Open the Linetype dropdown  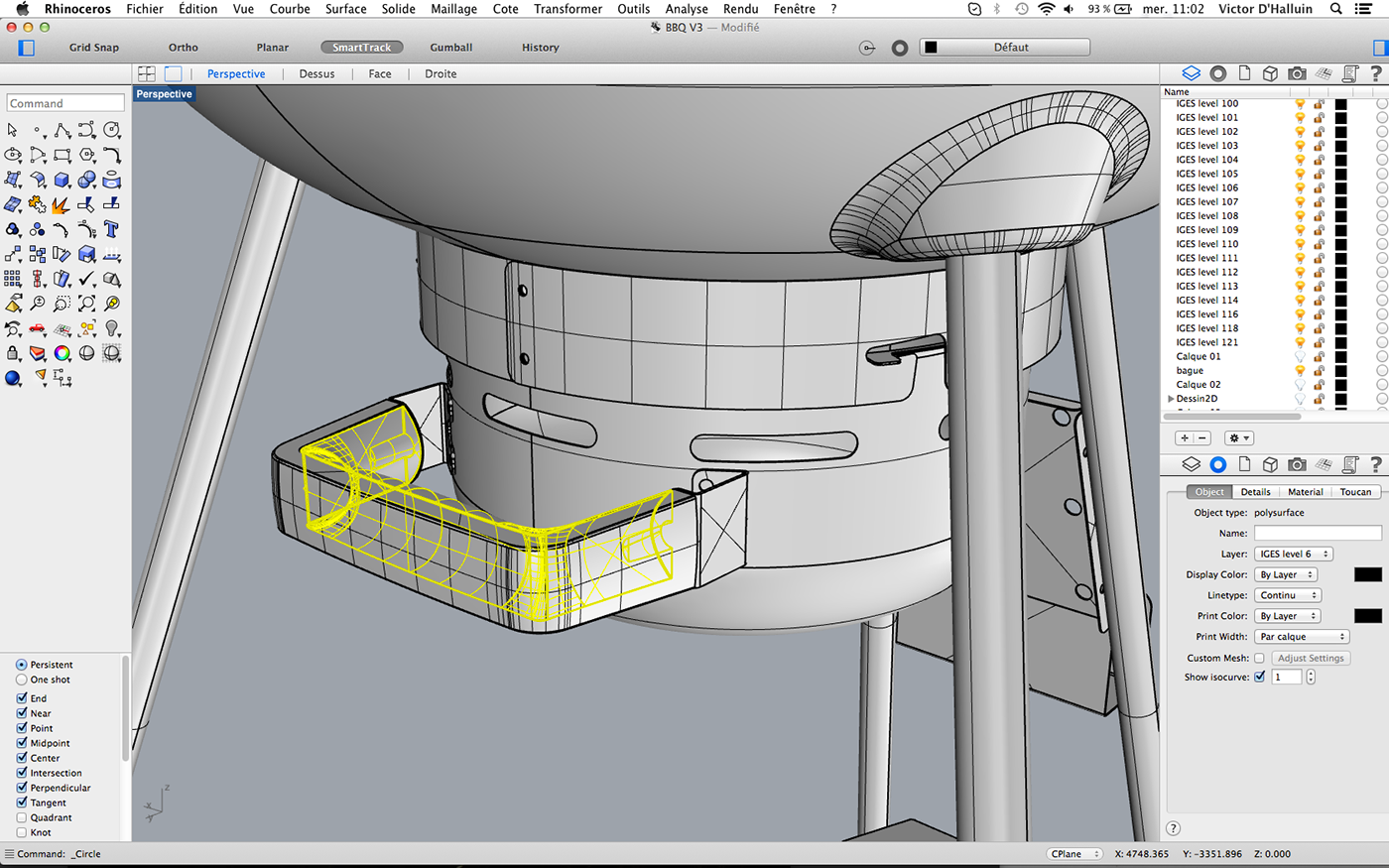tap(1288, 595)
